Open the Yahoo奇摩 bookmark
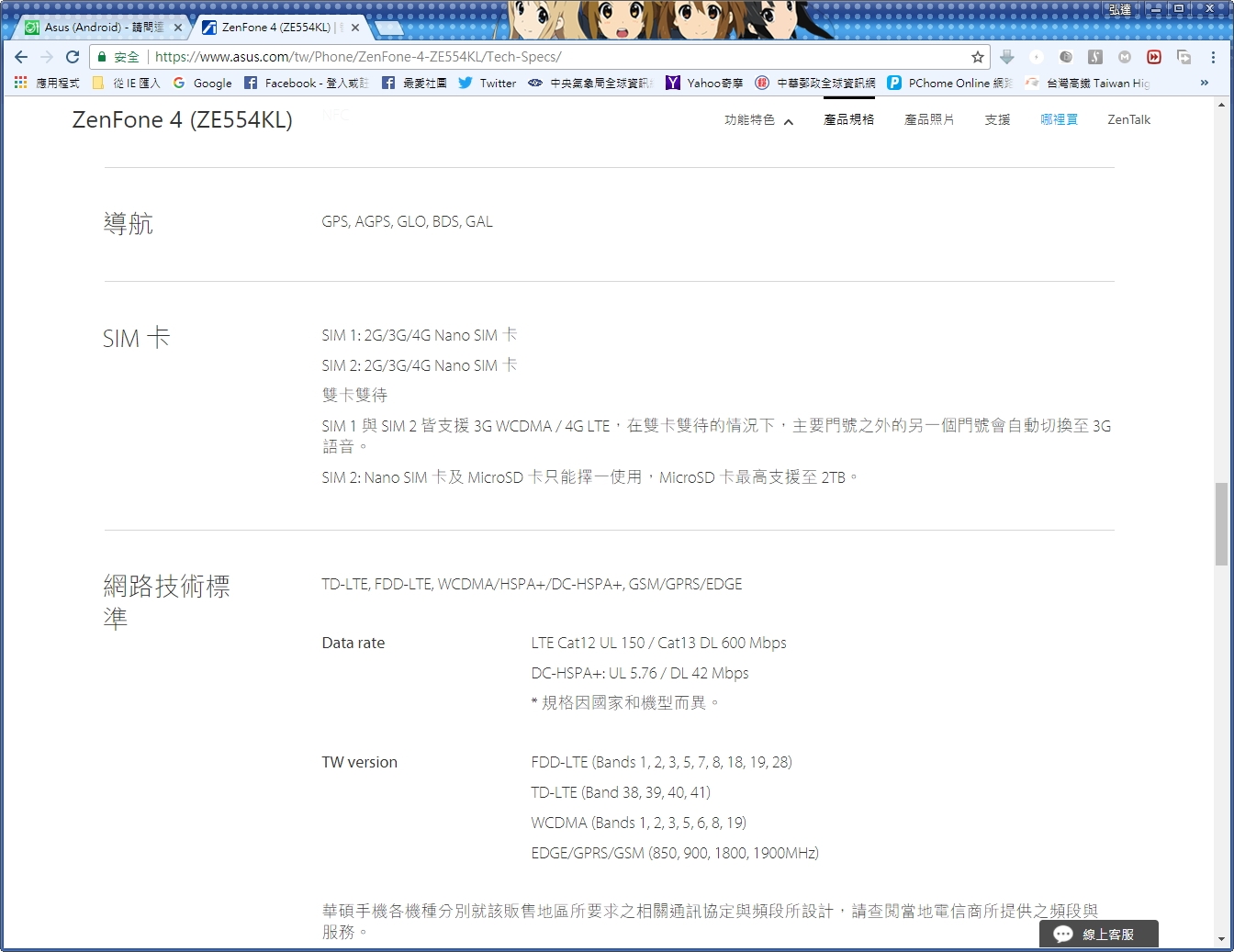Screen dimensions: 1234x952 pyautogui.click(x=704, y=83)
